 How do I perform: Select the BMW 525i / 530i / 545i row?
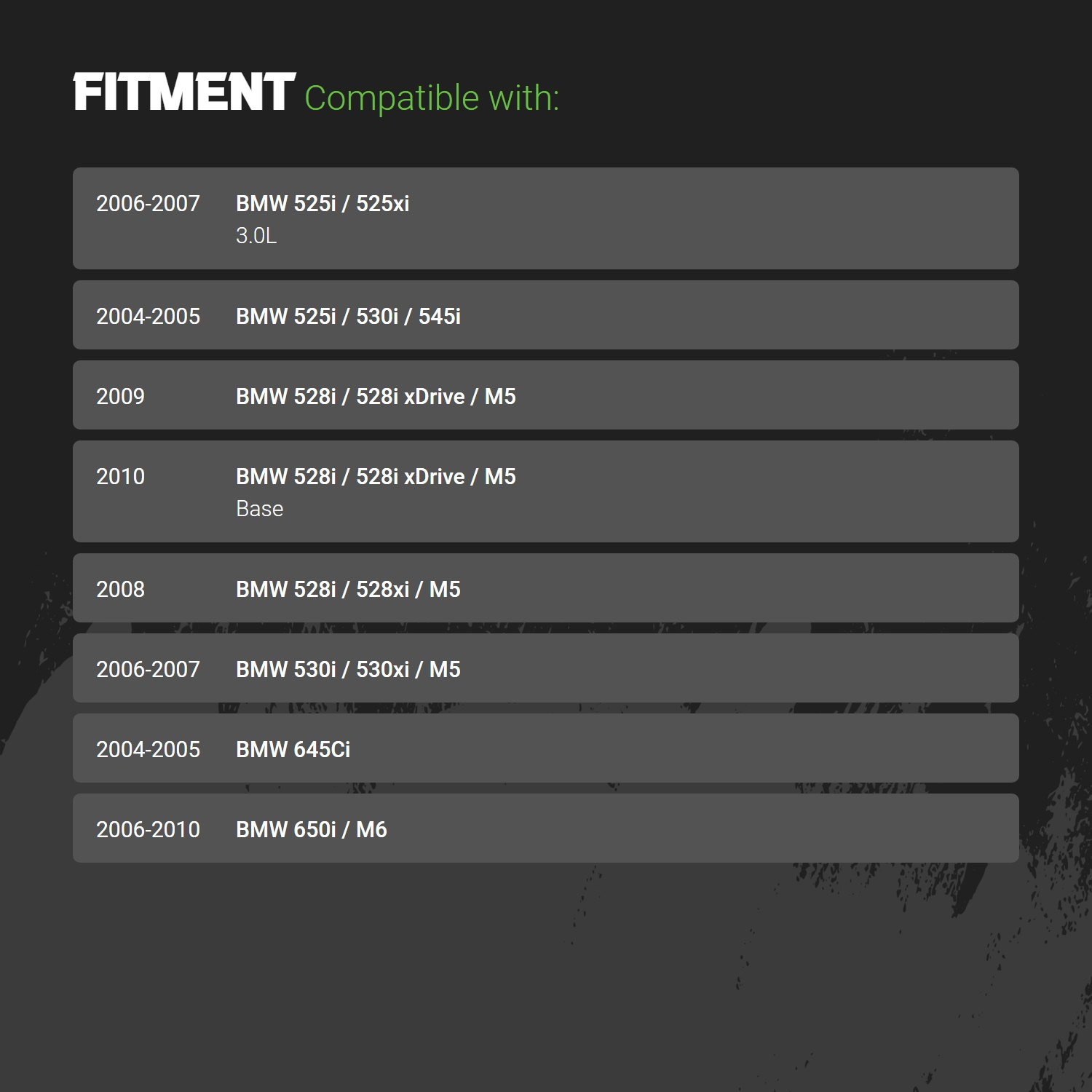click(x=546, y=315)
